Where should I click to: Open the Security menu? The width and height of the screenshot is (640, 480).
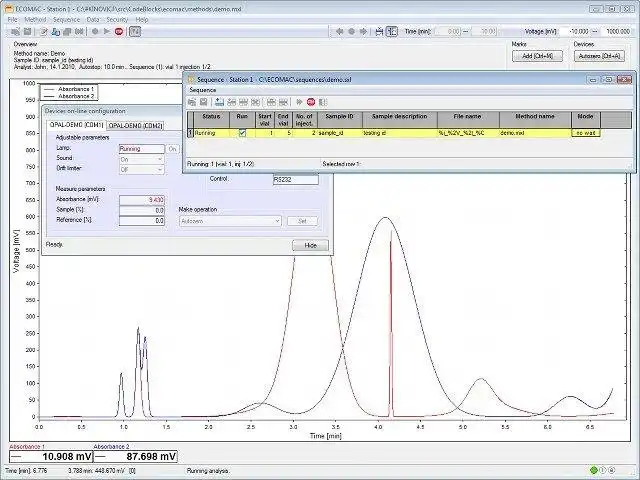click(x=117, y=20)
